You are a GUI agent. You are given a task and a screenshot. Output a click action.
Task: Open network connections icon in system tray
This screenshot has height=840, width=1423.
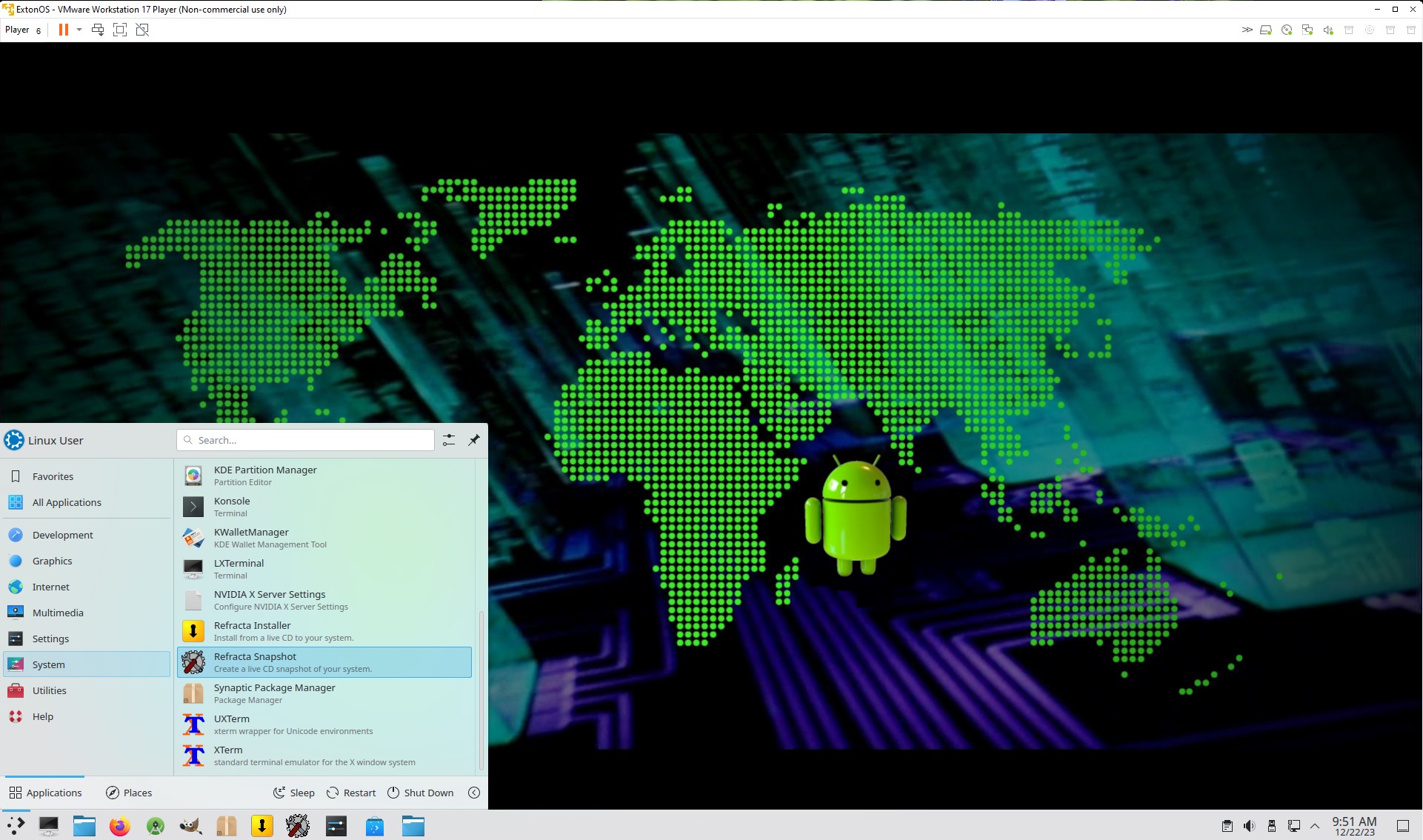pyautogui.click(x=1294, y=826)
